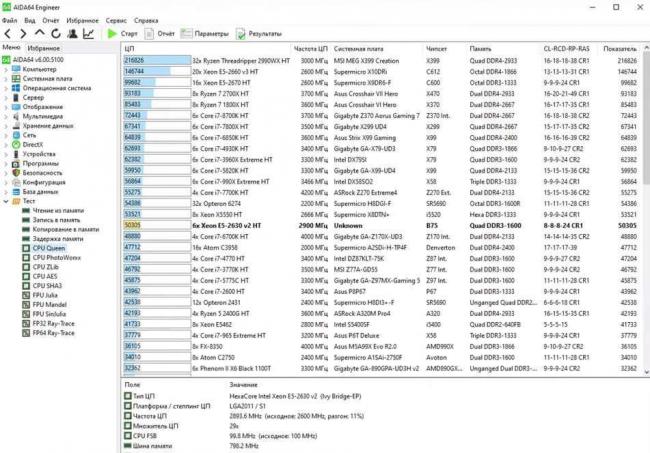Image resolution: width=650 pixels, height=453 pixels.
Task: Click the up arrow toolbar icon
Action: 39,33
